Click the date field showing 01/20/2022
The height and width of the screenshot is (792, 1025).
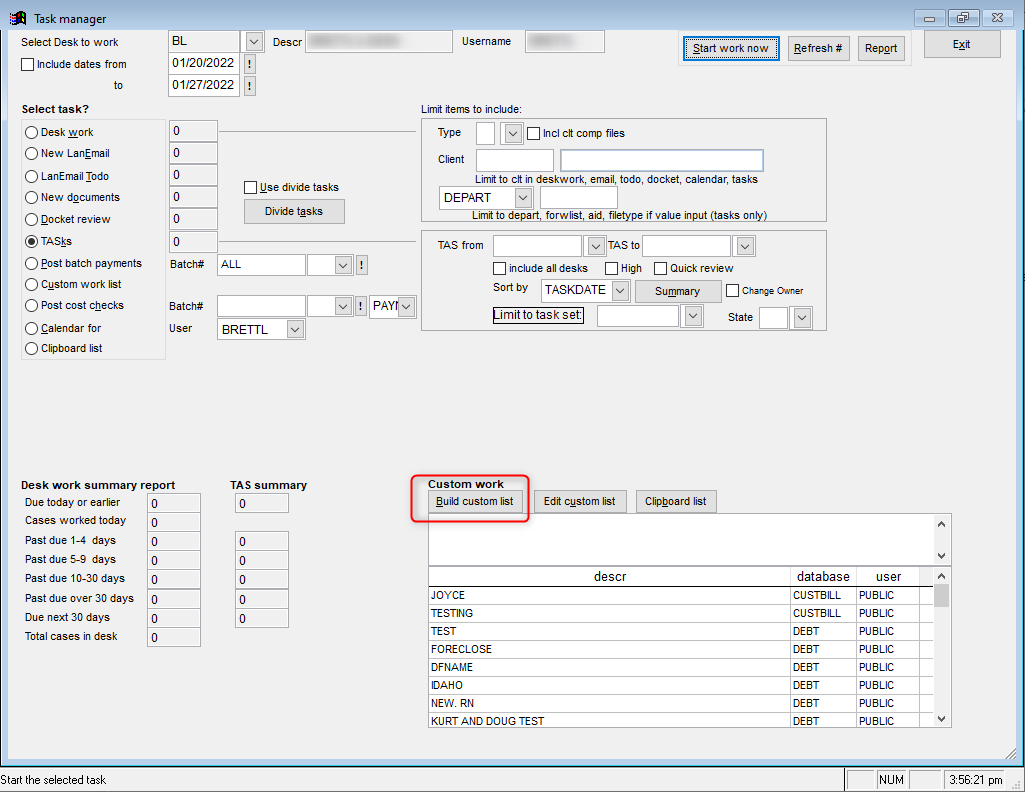coord(203,63)
